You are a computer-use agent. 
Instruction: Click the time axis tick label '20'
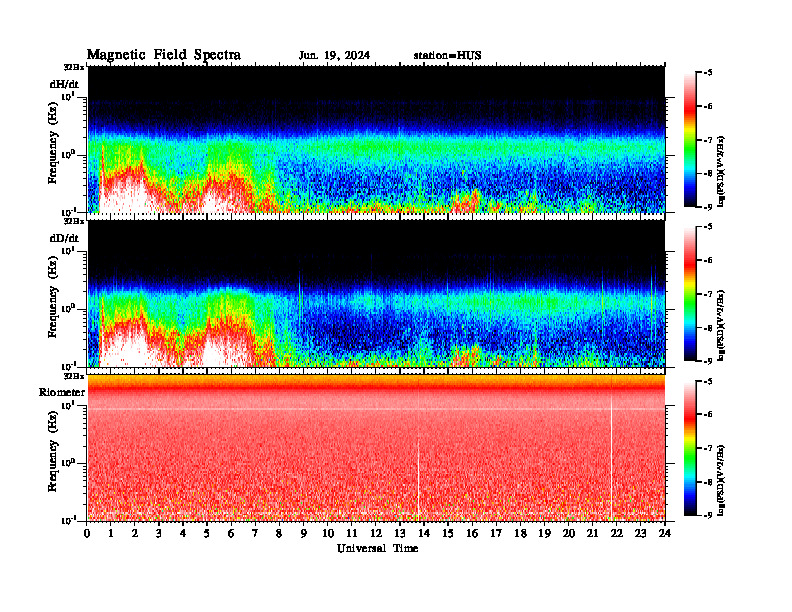(x=569, y=533)
